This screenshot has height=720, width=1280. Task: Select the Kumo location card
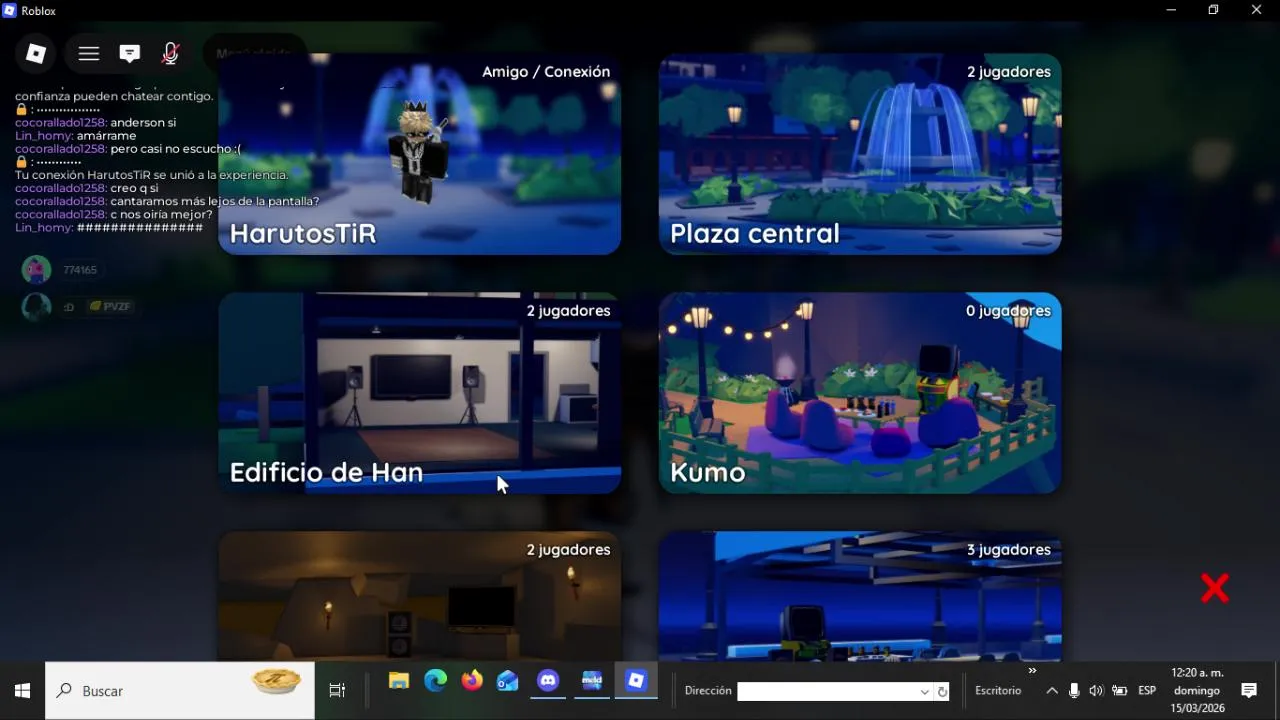click(x=860, y=393)
